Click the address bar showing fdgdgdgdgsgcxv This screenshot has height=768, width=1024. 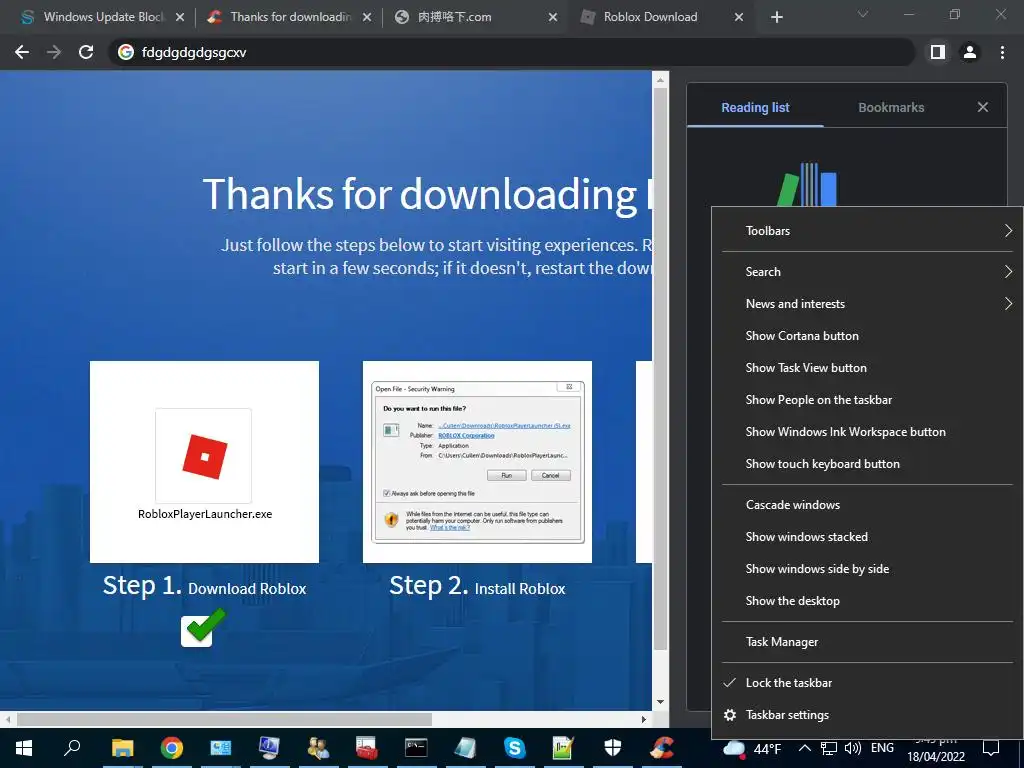click(513, 52)
